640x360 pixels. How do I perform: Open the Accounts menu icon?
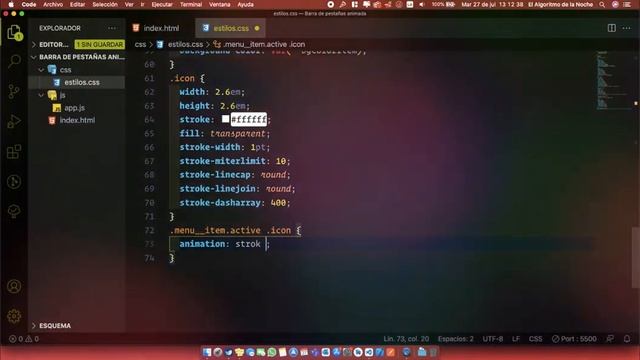tap(14, 286)
